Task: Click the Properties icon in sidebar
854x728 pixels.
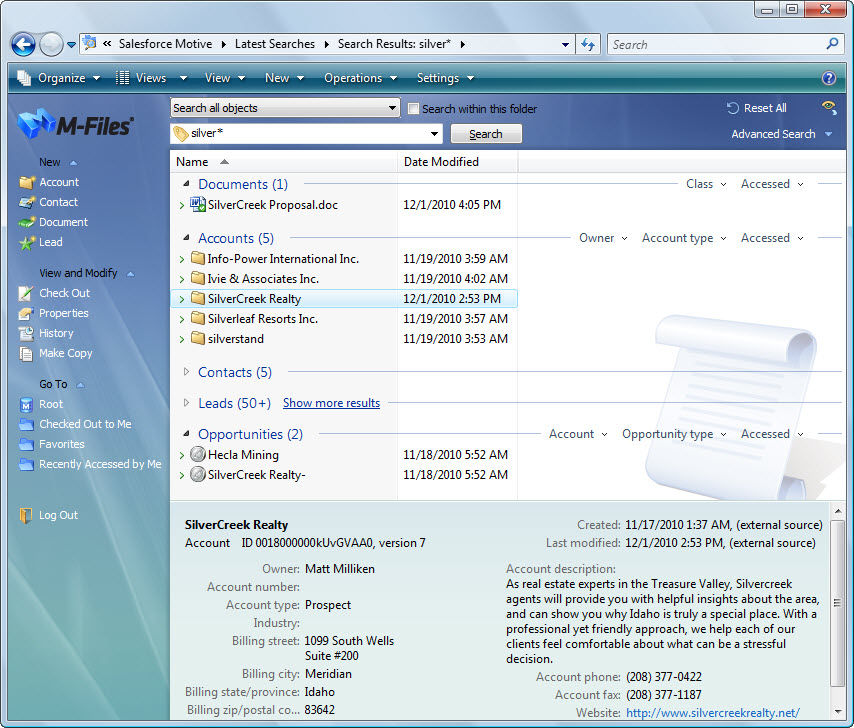Action: point(26,314)
